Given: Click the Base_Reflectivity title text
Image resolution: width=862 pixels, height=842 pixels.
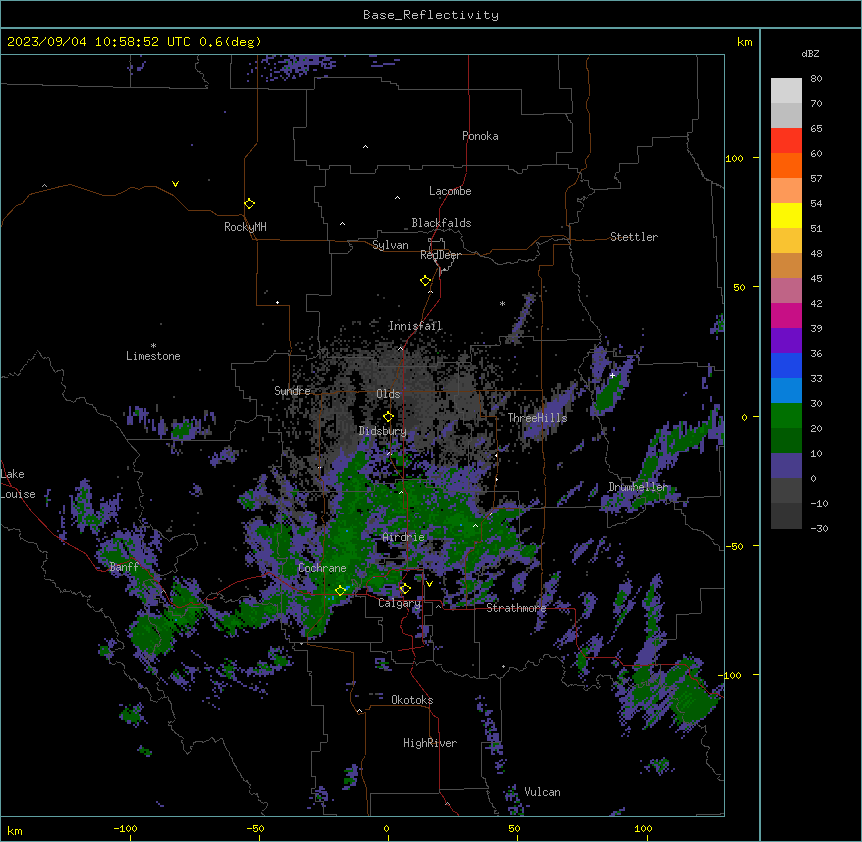Looking at the screenshot, I should tap(431, 15).
